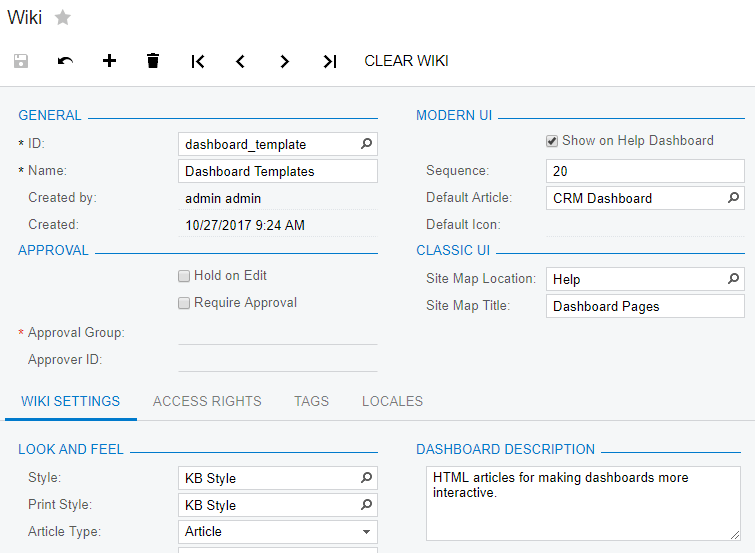Screen dimensions: 755x553
Task: Click the MODERN UI section heading
Action: pyautogui.click(x=454, y=116)
